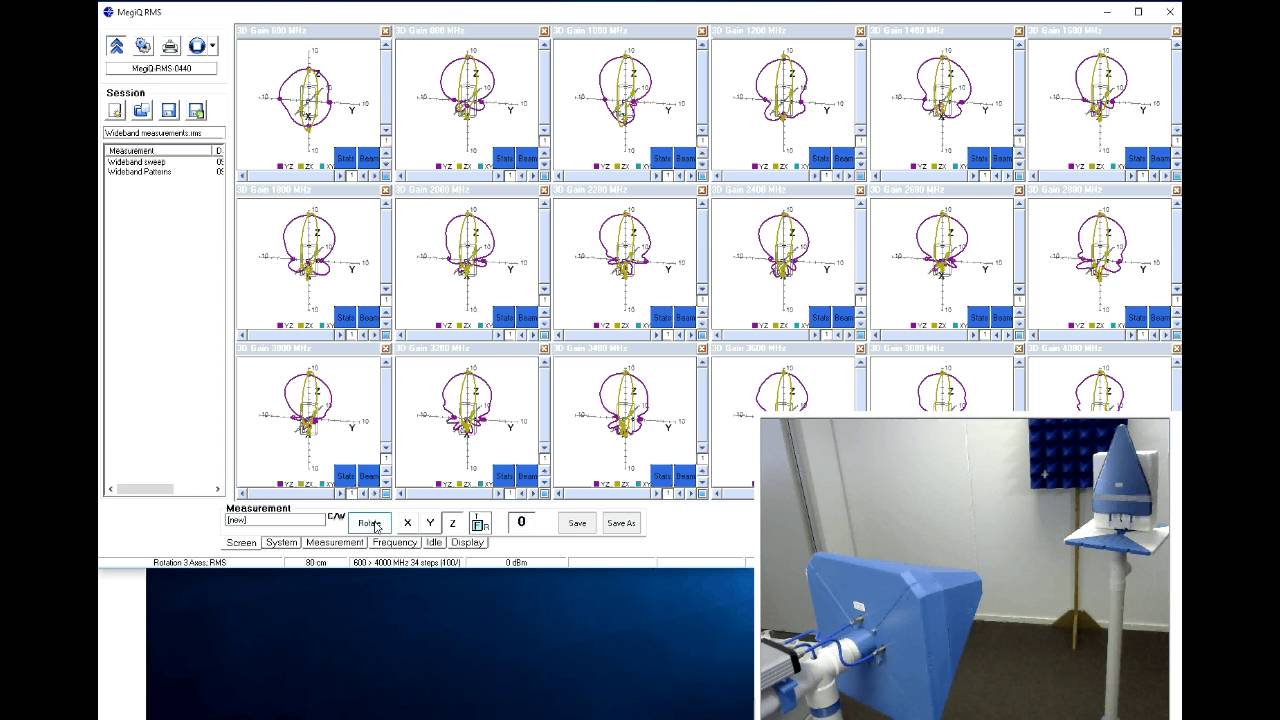1280x720 pixels.
Task: Close the 3D Gain 800 MHz panel
Action: tap(545, 31)
